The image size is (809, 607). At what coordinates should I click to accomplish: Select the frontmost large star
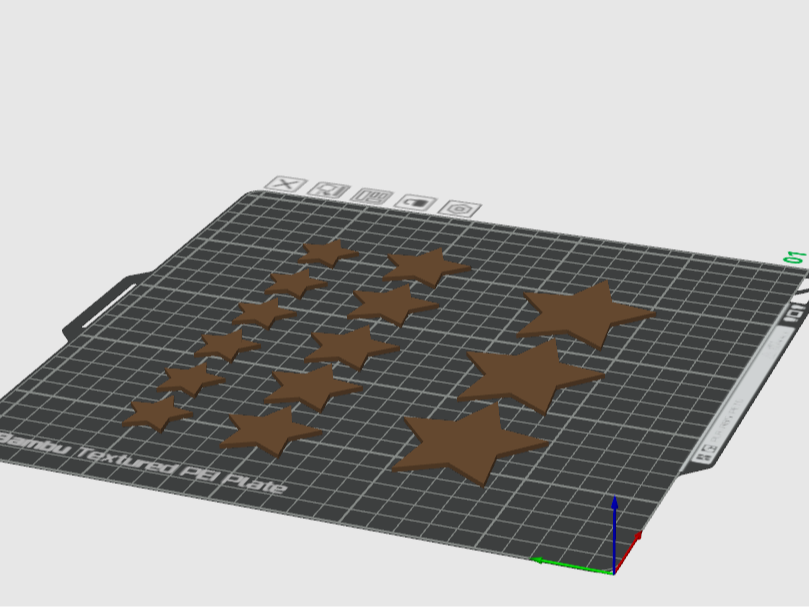click(x=470, y=444)
